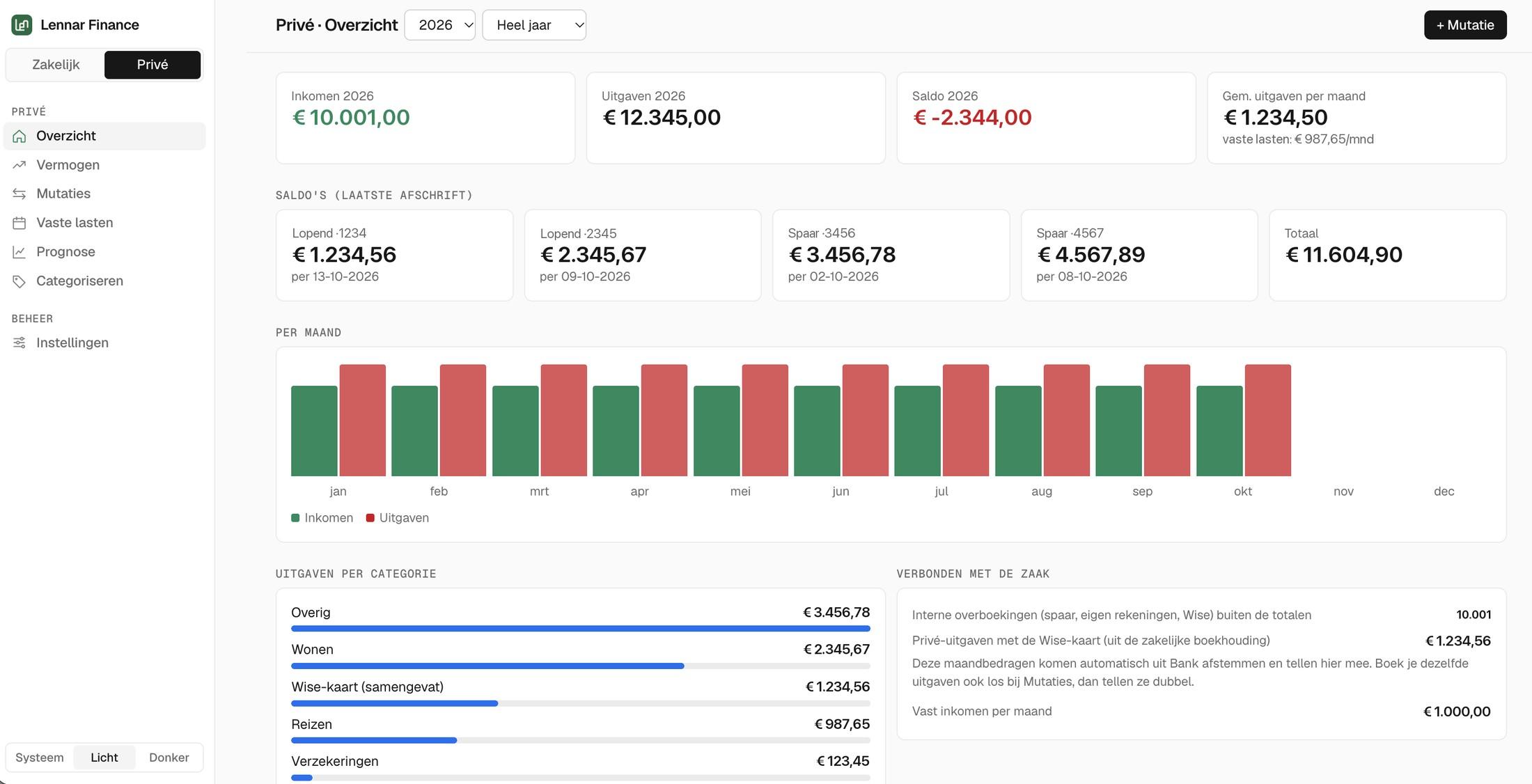
Task: Click the Wise-kaart (samengevat) progress bar
Action: [581, 703]
